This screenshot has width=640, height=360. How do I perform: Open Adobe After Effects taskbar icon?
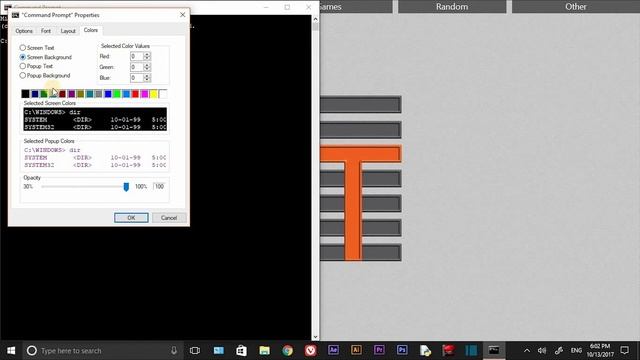point(333,350)
